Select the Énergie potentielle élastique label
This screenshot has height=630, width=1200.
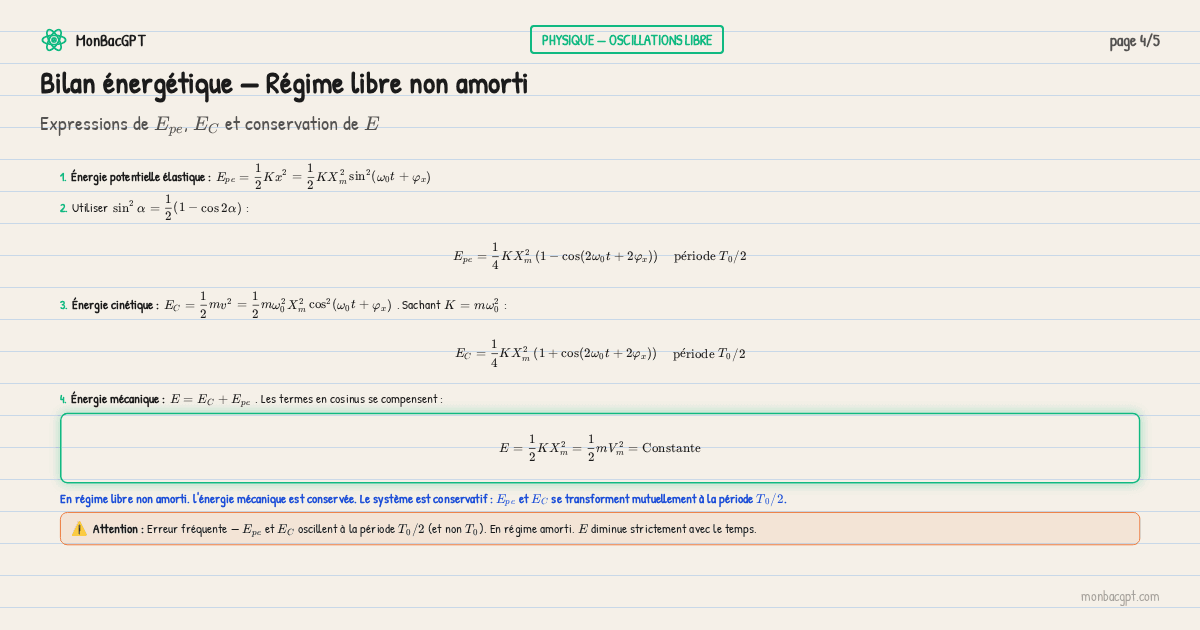click(x=140, y=177)
